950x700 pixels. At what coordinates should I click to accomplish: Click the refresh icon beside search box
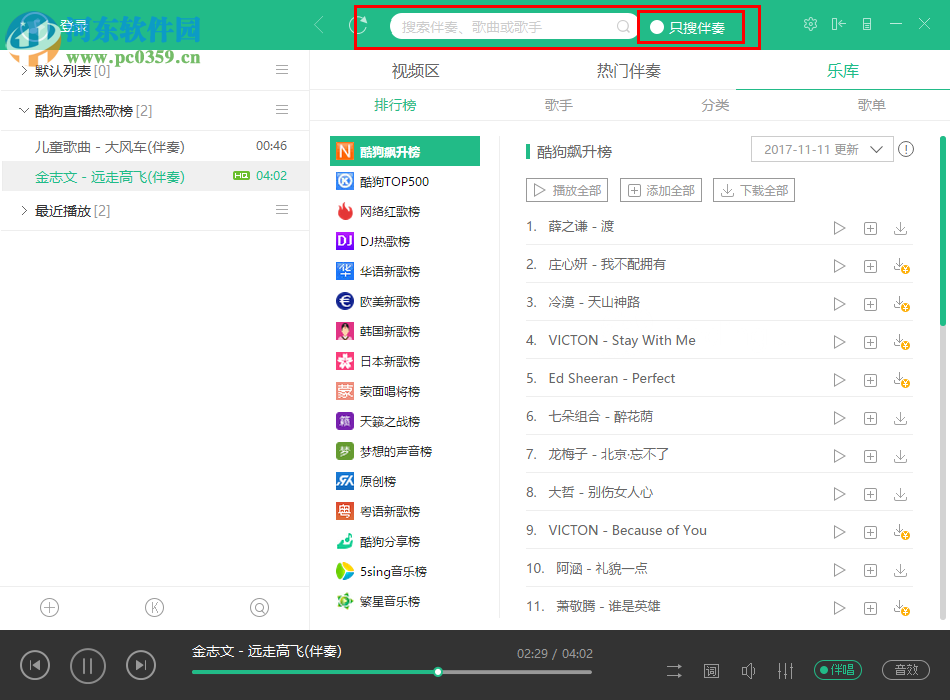tap(359, 25)
